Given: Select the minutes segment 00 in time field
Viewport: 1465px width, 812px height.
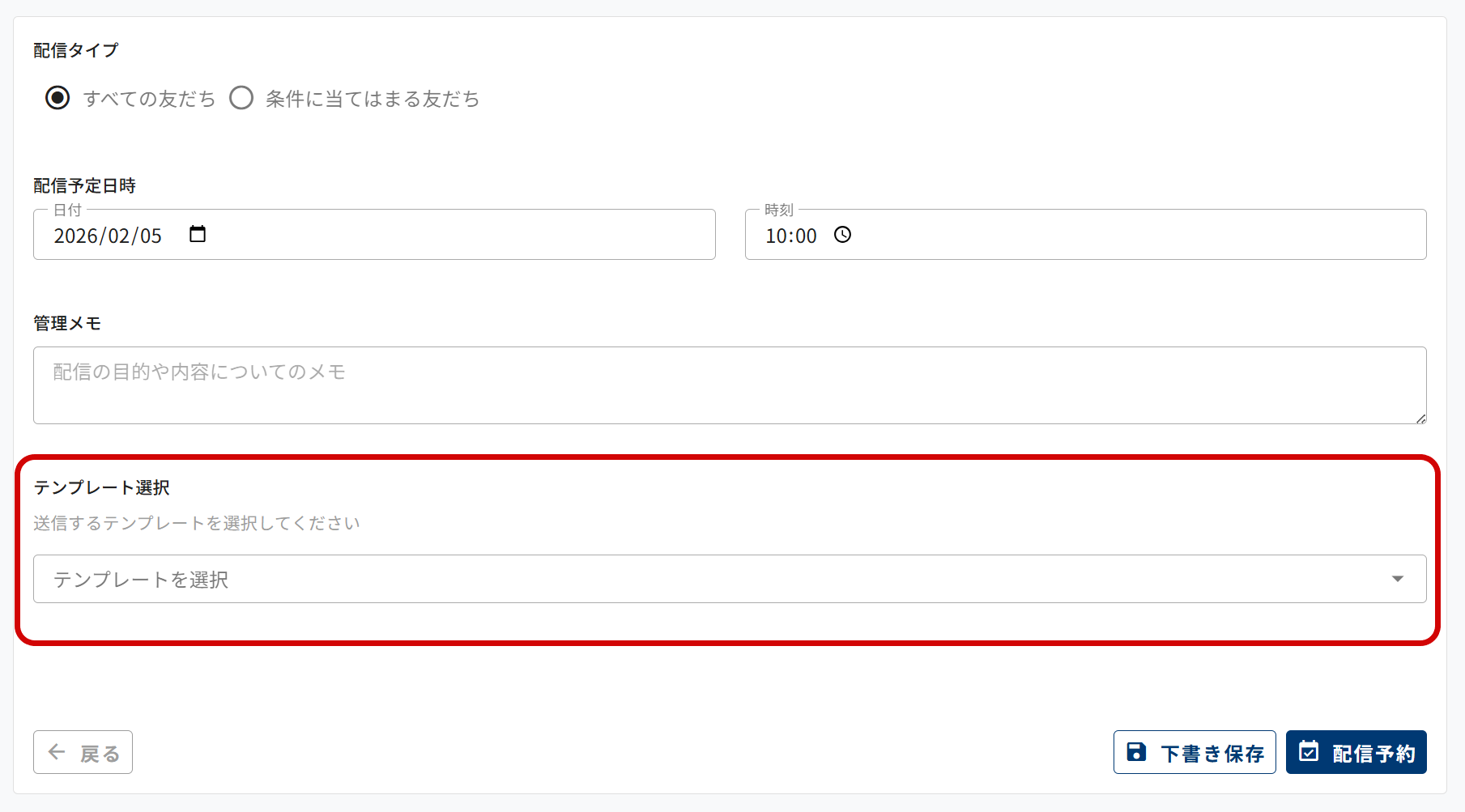Looking at the screenshot, I should tap(805, 236).
